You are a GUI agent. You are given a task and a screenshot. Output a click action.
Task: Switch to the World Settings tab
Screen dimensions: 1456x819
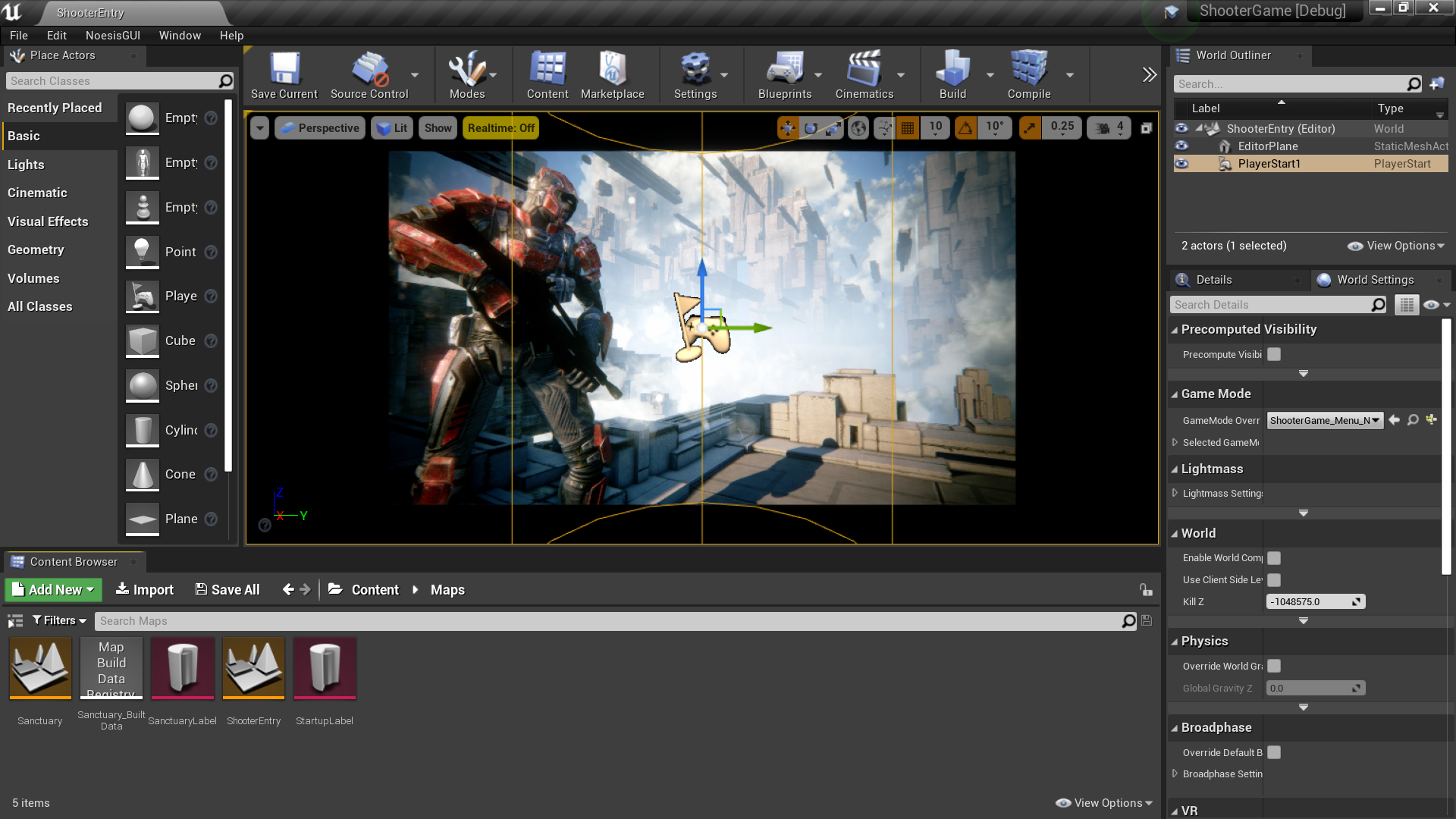(1374, 280)
